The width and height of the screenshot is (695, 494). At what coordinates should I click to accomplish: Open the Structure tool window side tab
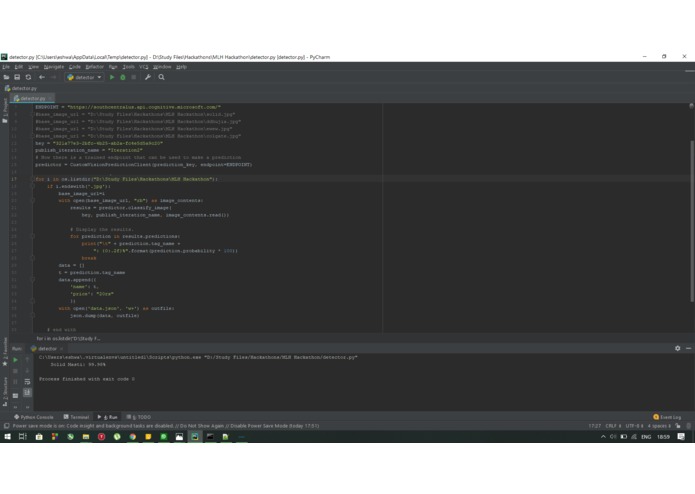5,392
